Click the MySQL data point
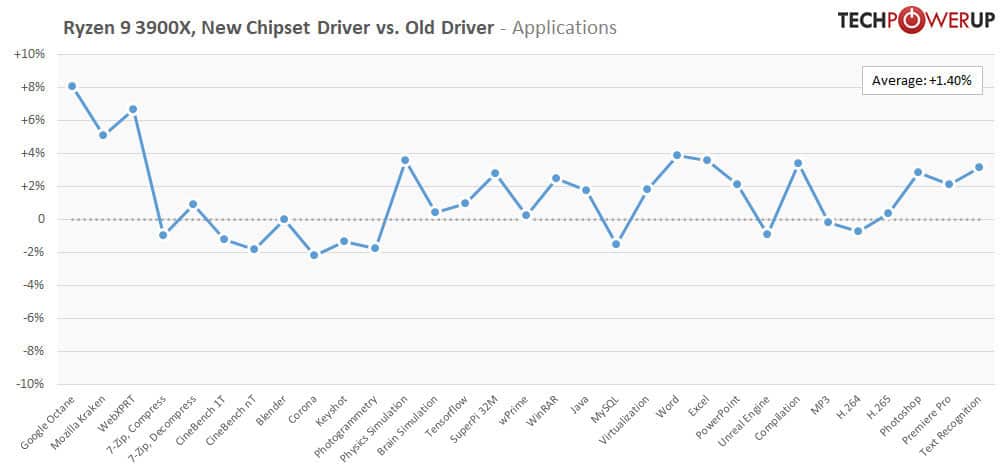This screenshot has height=472, width=1003. tap(616, 244)
